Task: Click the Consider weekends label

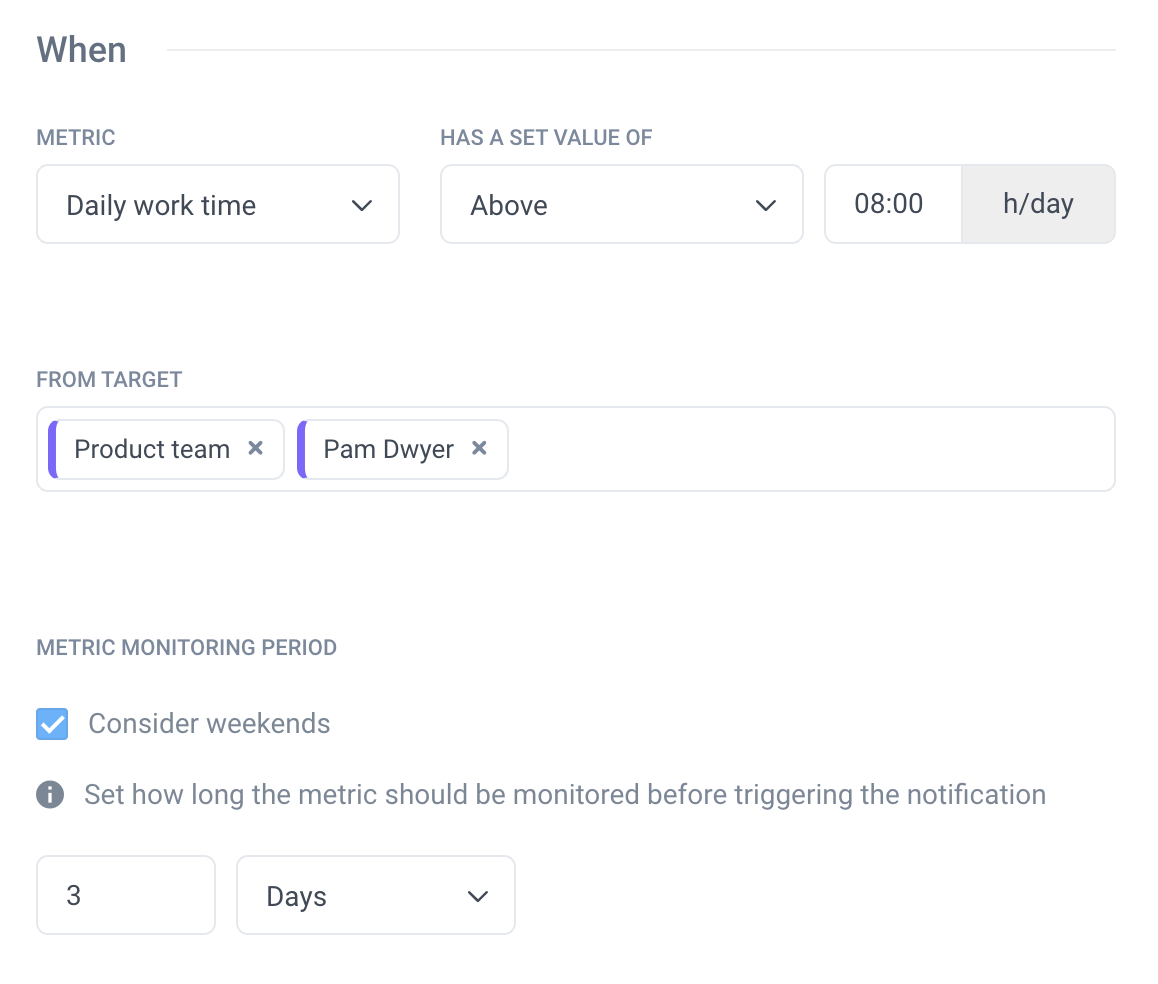Action: (x=209, y=723)
